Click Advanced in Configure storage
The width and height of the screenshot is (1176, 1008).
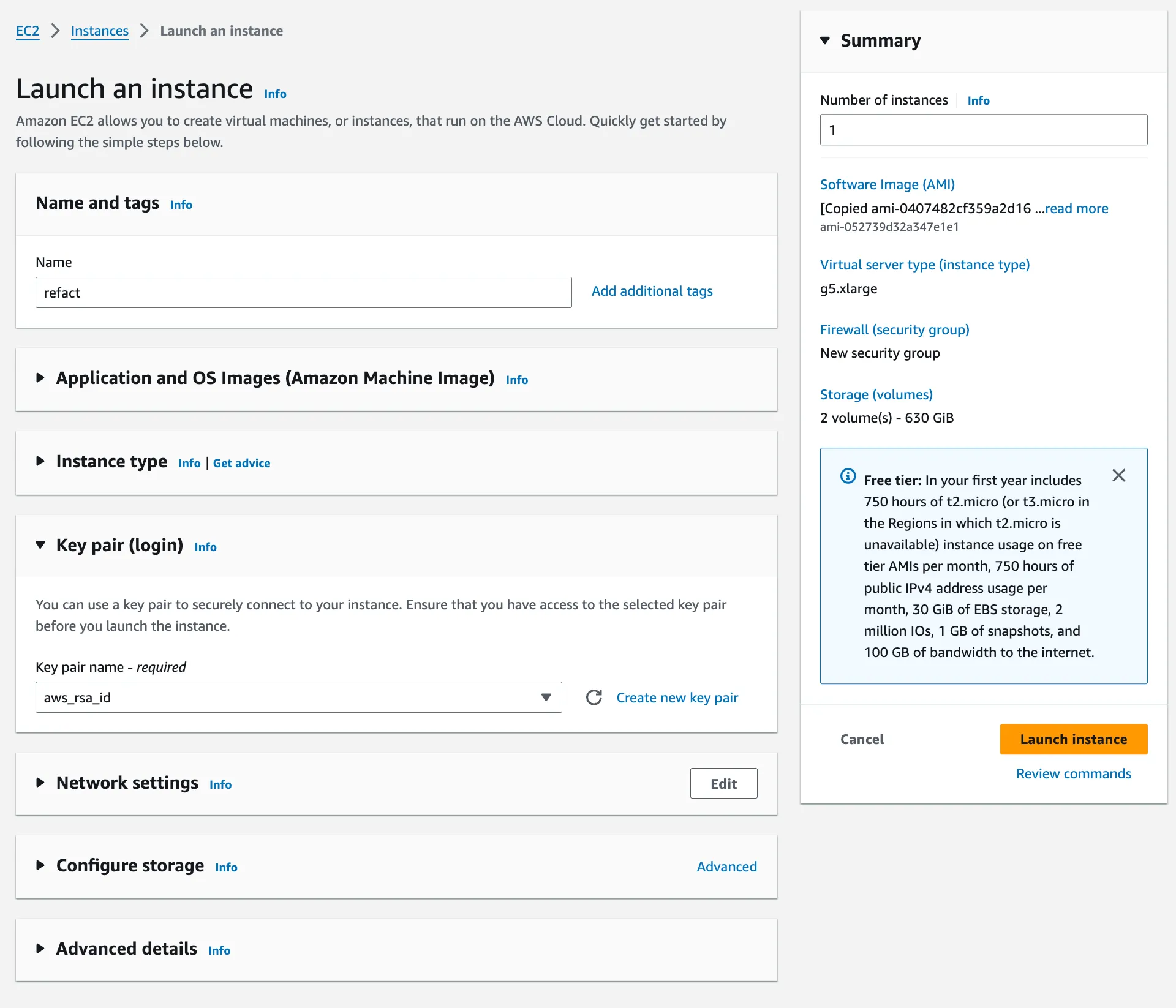[x=726, y=867]
